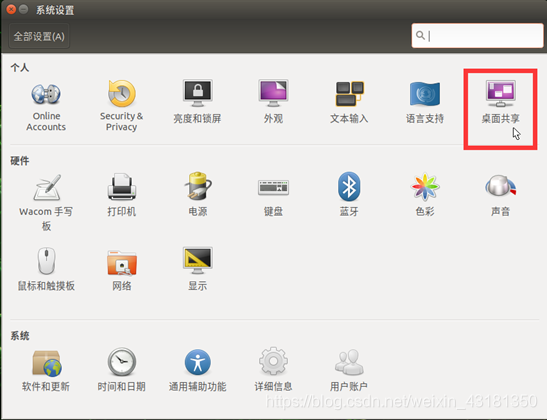Open 文本输入 (Text Entry) settings
This screenshot has width=547, height=420.
point(349,102)
